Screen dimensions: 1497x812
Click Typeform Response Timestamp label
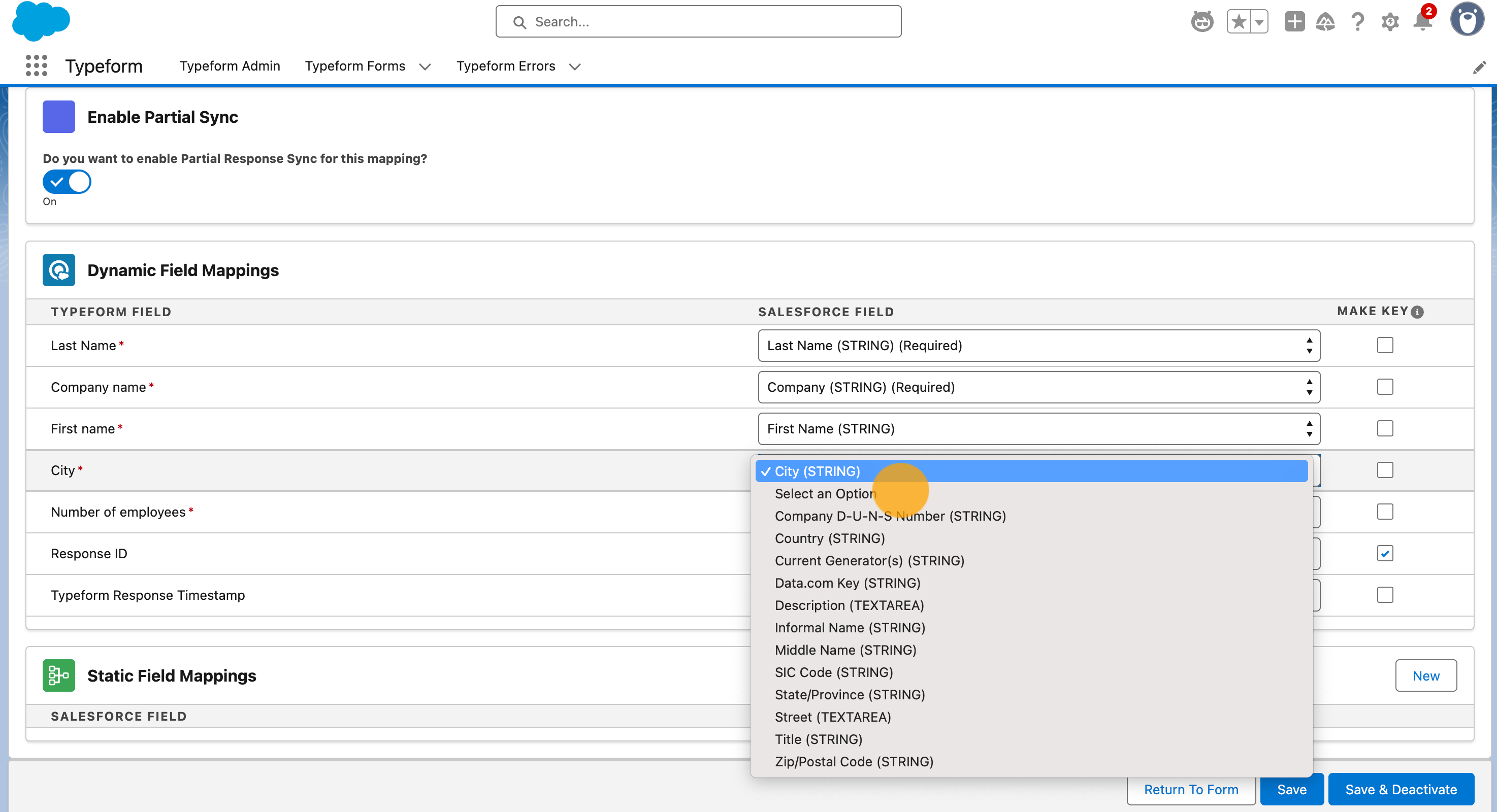point(148,595)
